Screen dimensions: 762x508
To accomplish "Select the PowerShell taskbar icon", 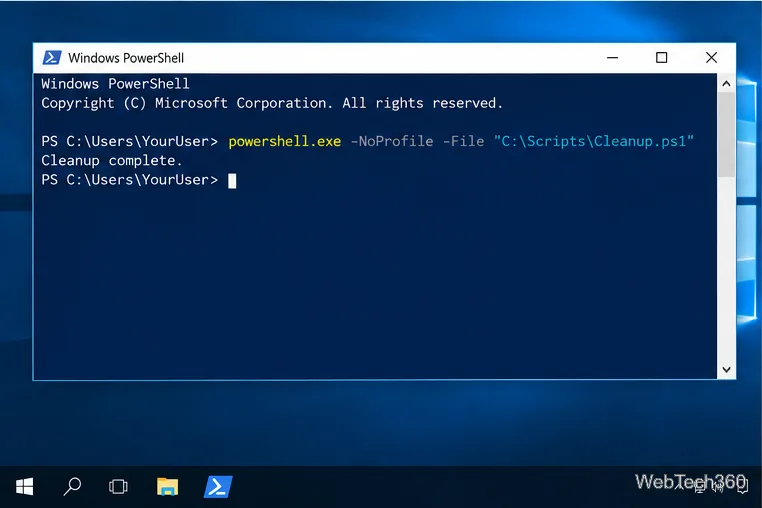I will pyautogui.click(x=218, y=487).
